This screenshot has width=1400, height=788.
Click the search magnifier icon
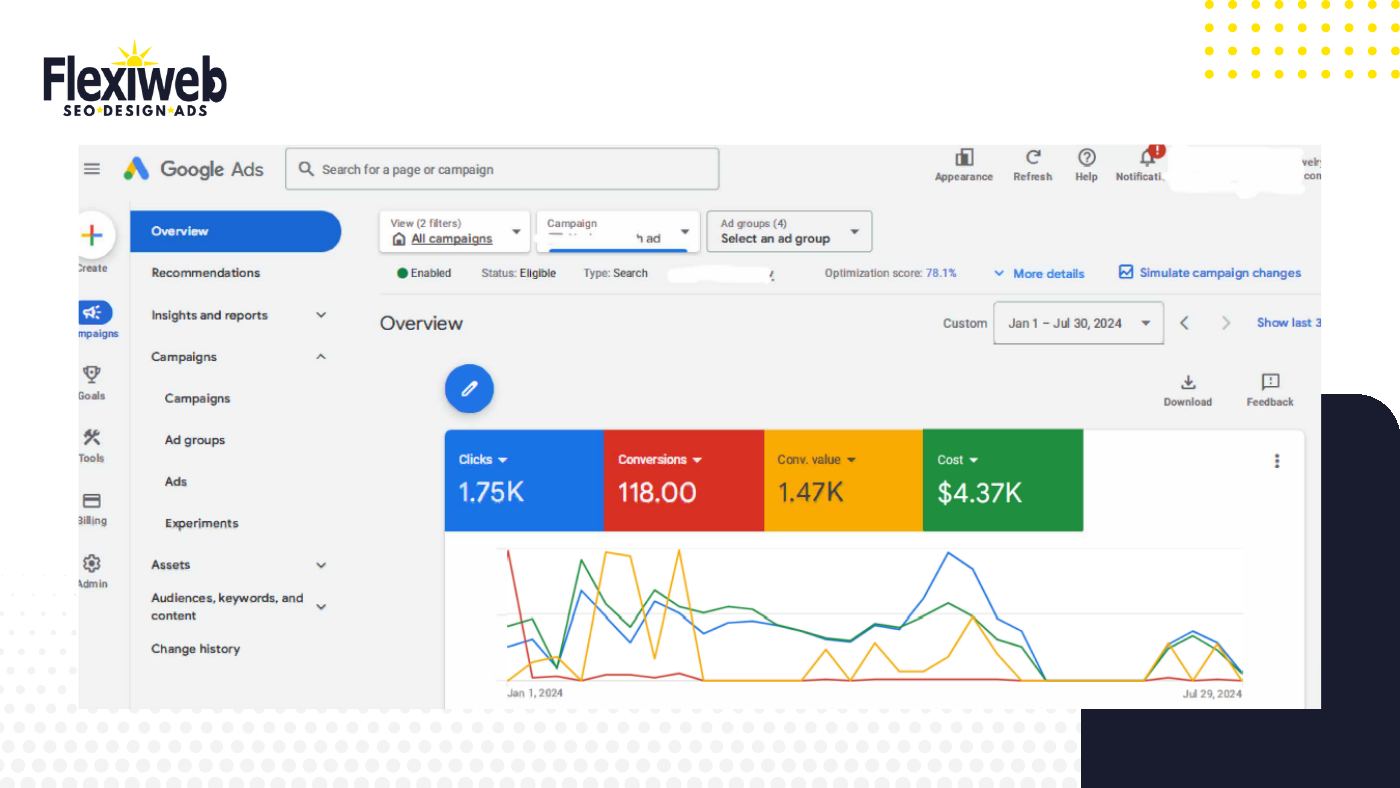coord(306,169)
